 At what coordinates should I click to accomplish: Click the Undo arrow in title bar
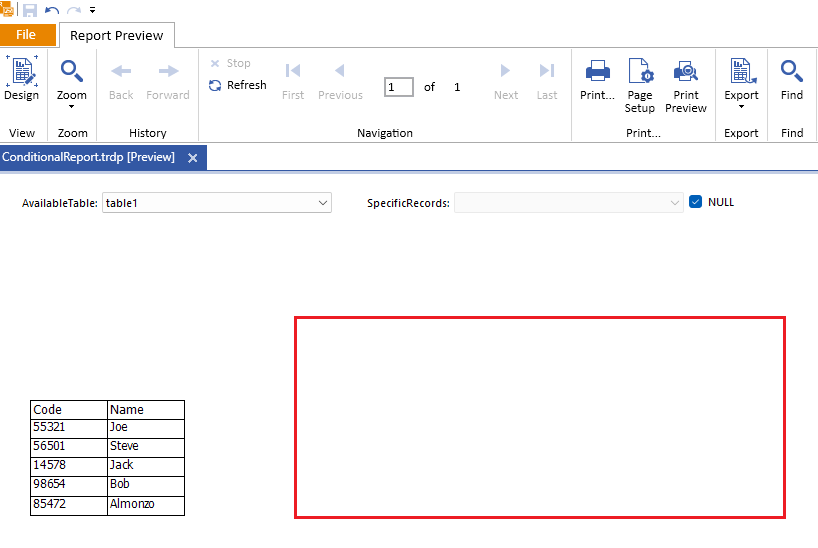(52, 10)
